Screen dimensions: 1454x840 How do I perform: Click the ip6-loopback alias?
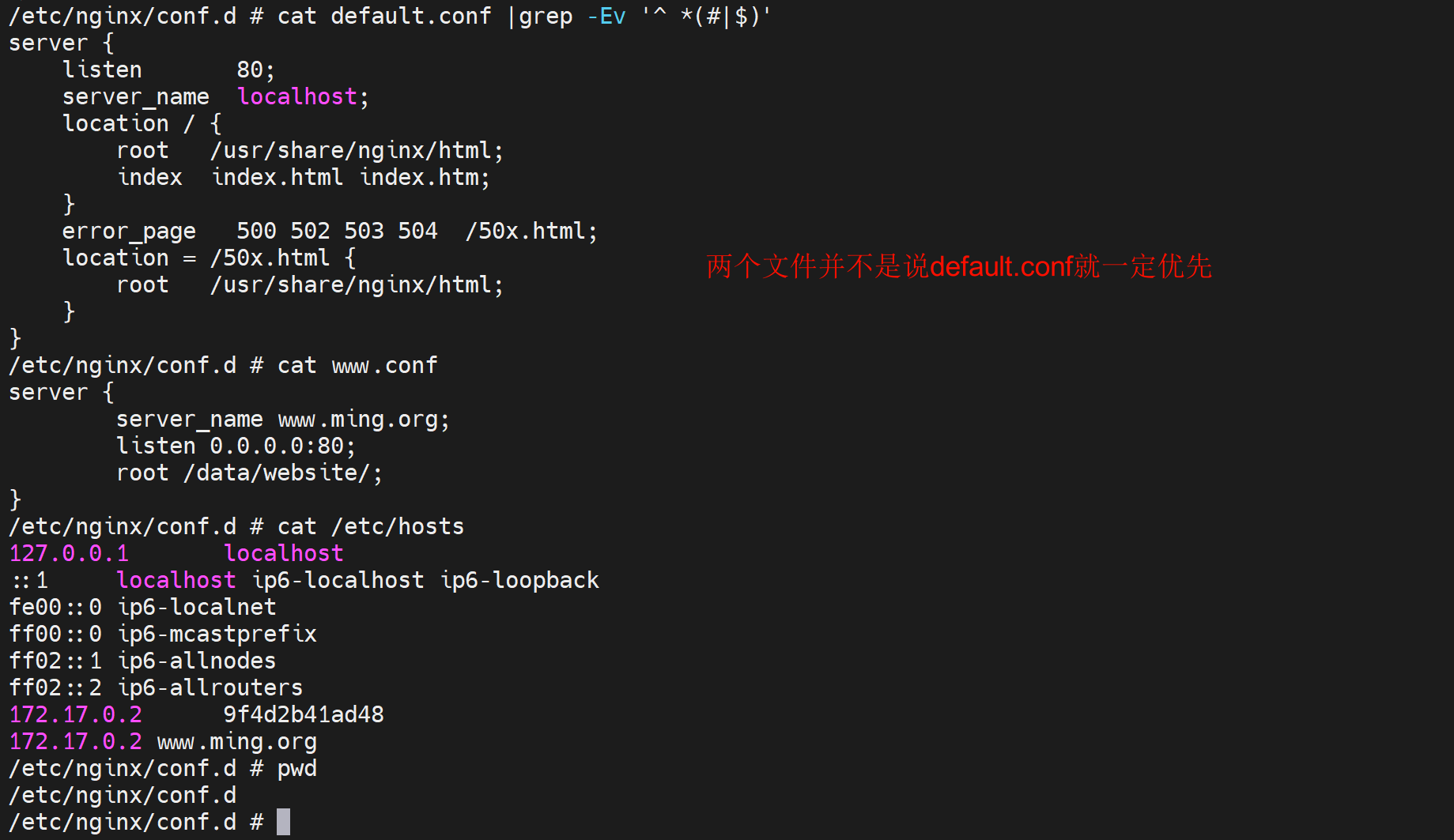(x=519, y=580)
